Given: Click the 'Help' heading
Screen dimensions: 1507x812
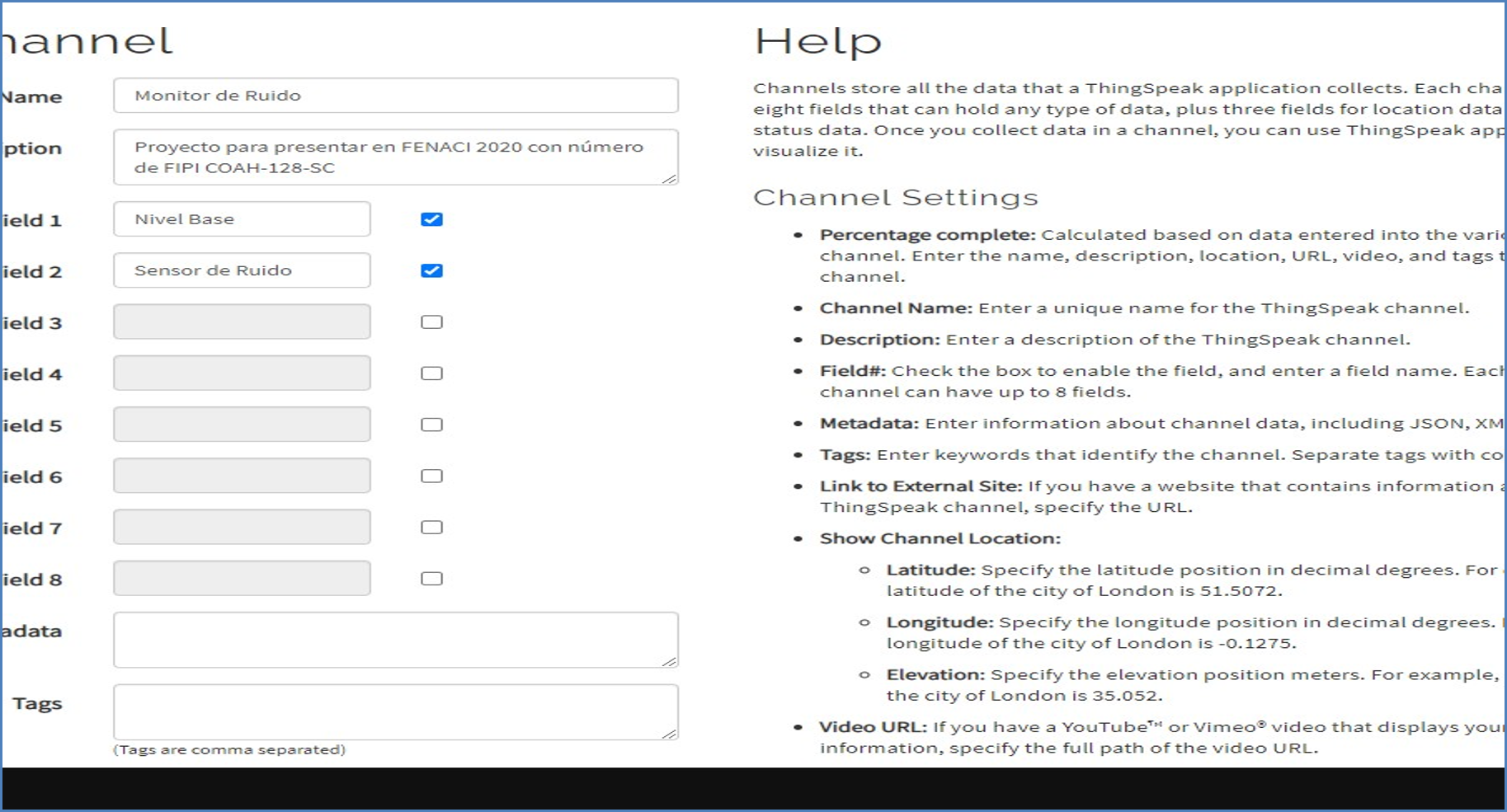Looking at the screenshot, I should click(818, 41).
